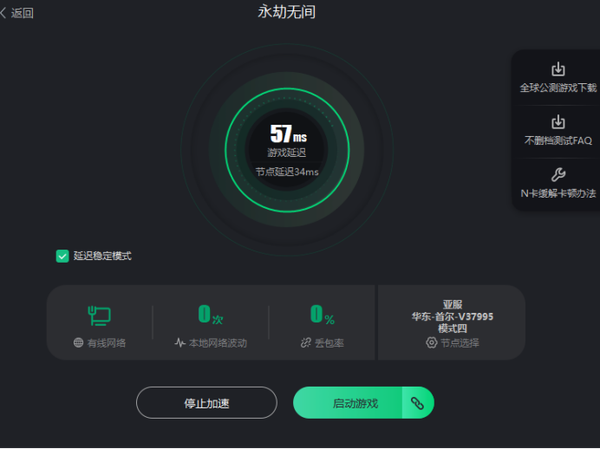This screenshot has width=600, height=449.
Task: Click the wrench icon for N卡缓解卡顿办法
Action: pos(558,175)
